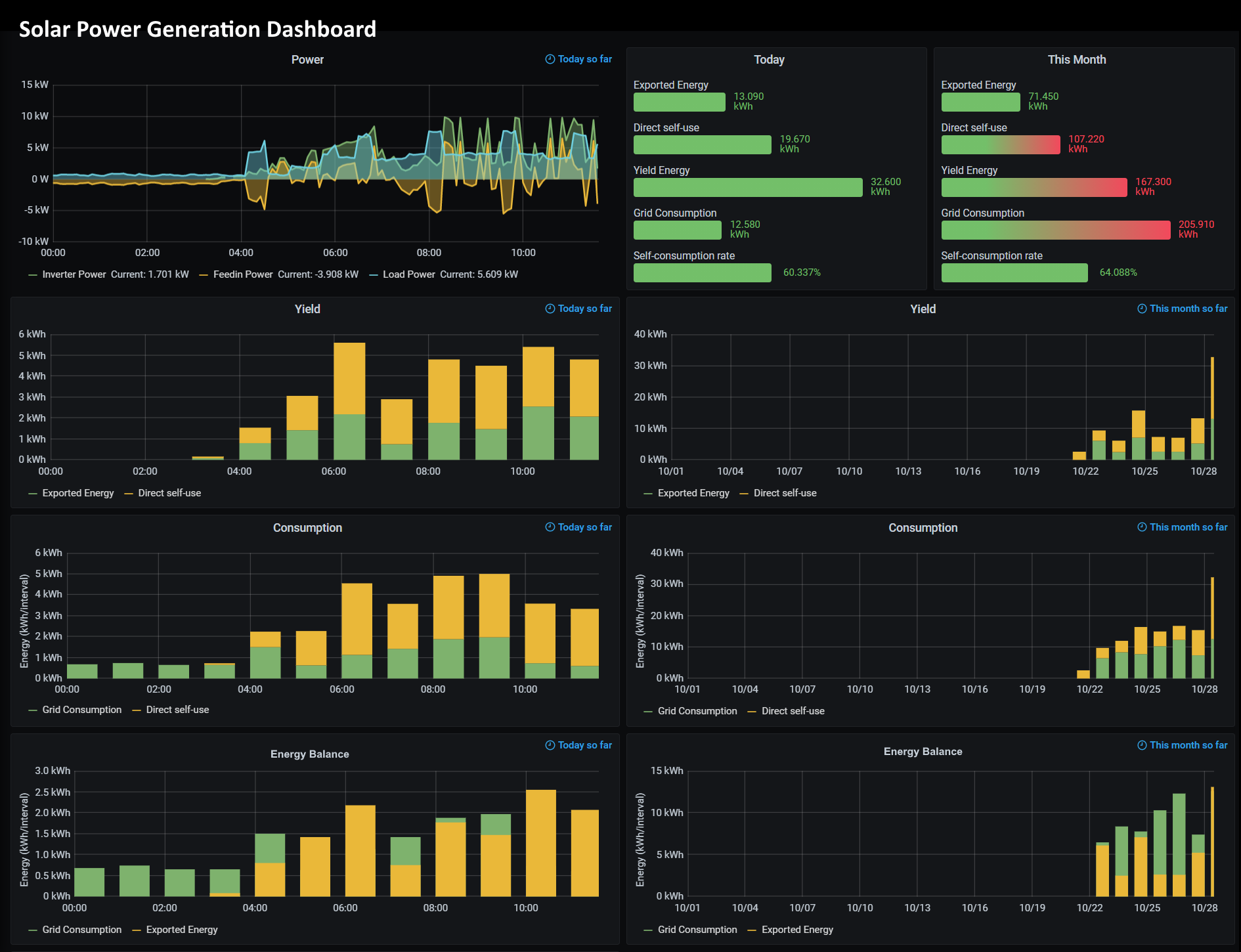Toggle Direct self-use in the monthly Yield legend
Viewport: 1241px width, 952px height.
coord(785,493)
